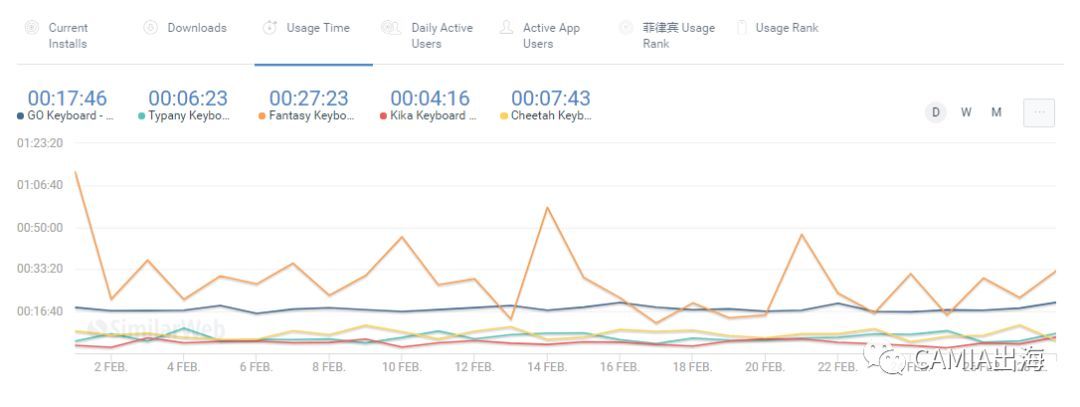The height and width of the screenshot is (407, 1080).
Task: Open the Daily Active Users tab
Action: pyautogui.click(x=441, y=36)
